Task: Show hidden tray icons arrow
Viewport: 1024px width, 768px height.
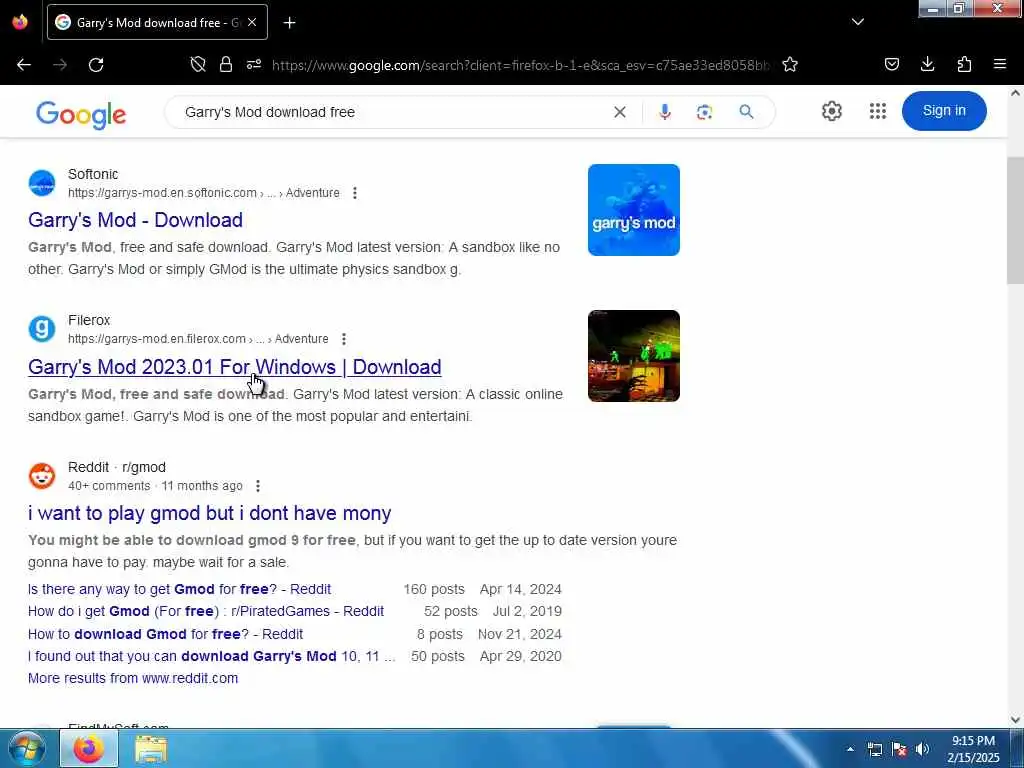Action: pyautogui.click(x=850, y=749)
